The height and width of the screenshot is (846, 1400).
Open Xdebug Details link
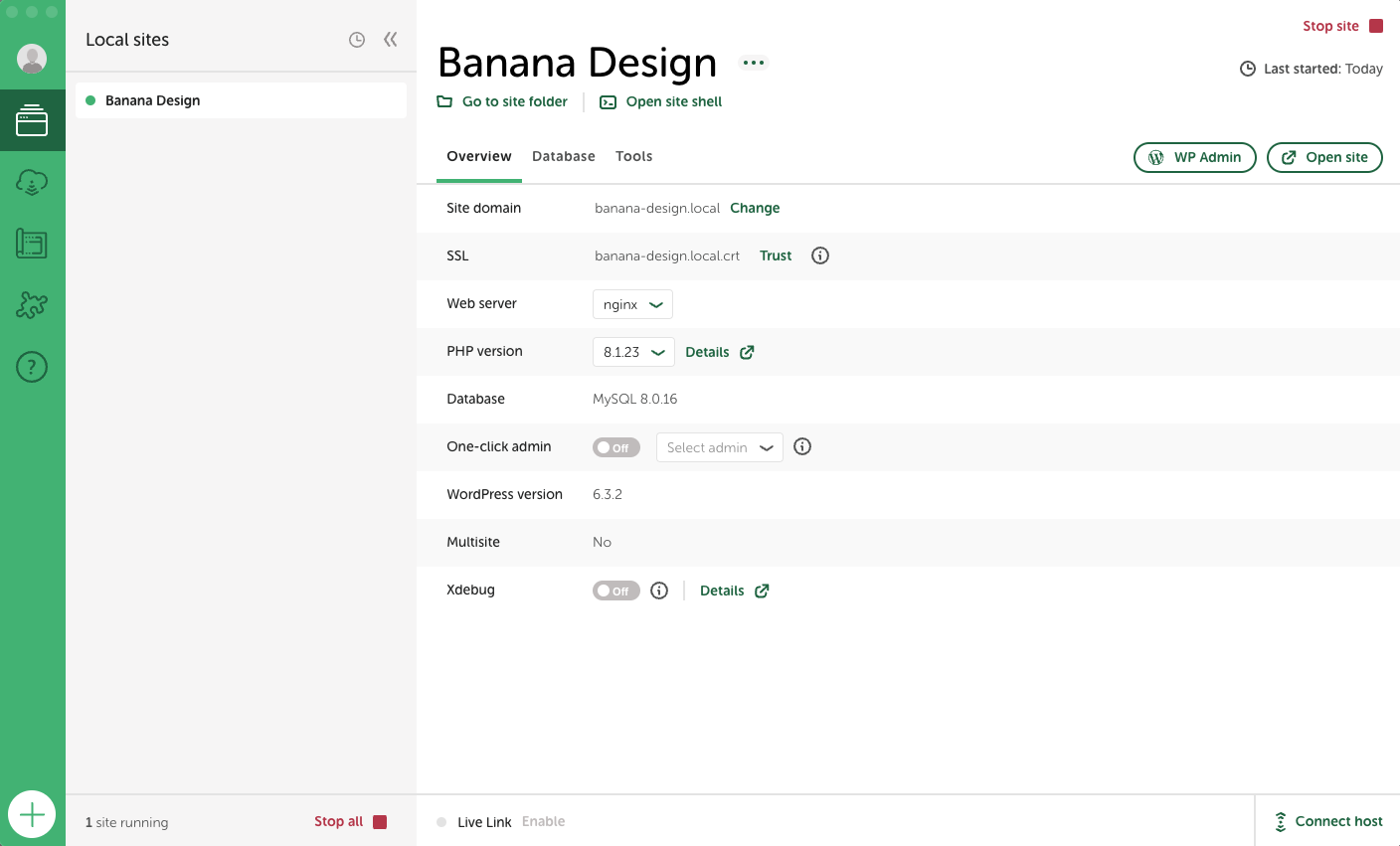click(x=735, y=591)
